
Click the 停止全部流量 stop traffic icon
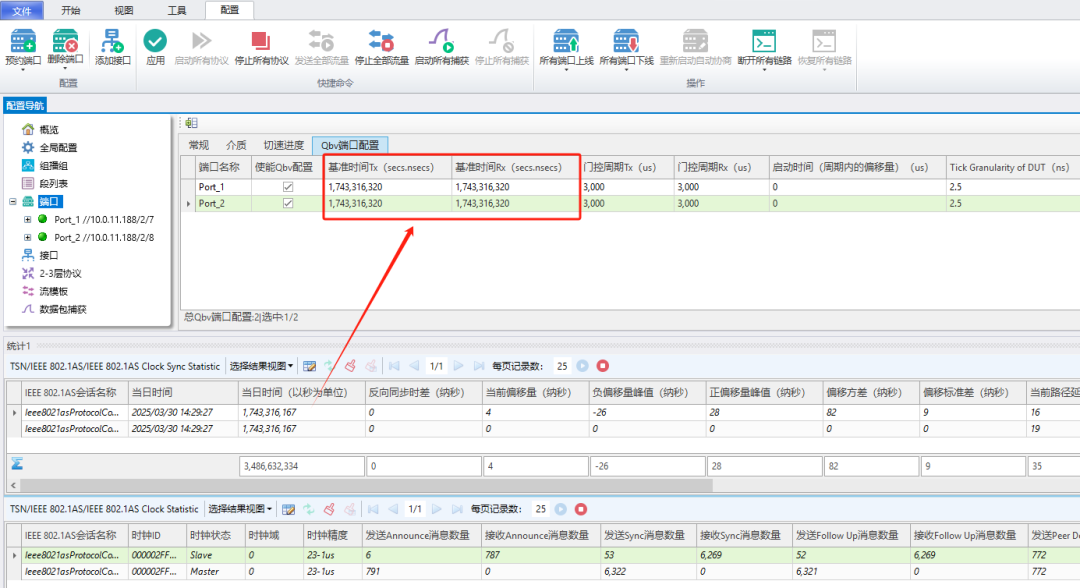[x=381, y=41]
